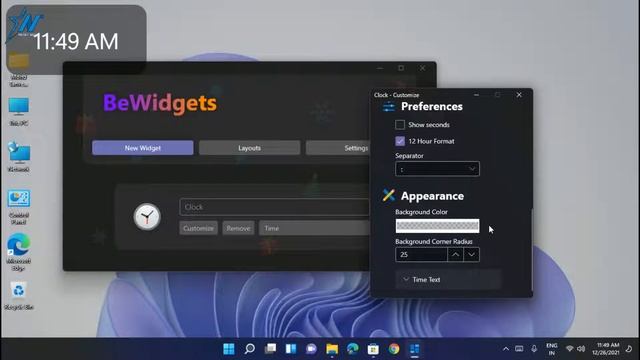The image size is (640, 360).
Task: Open the Settings tab in BeWidgets
Action: click(338, 148)
